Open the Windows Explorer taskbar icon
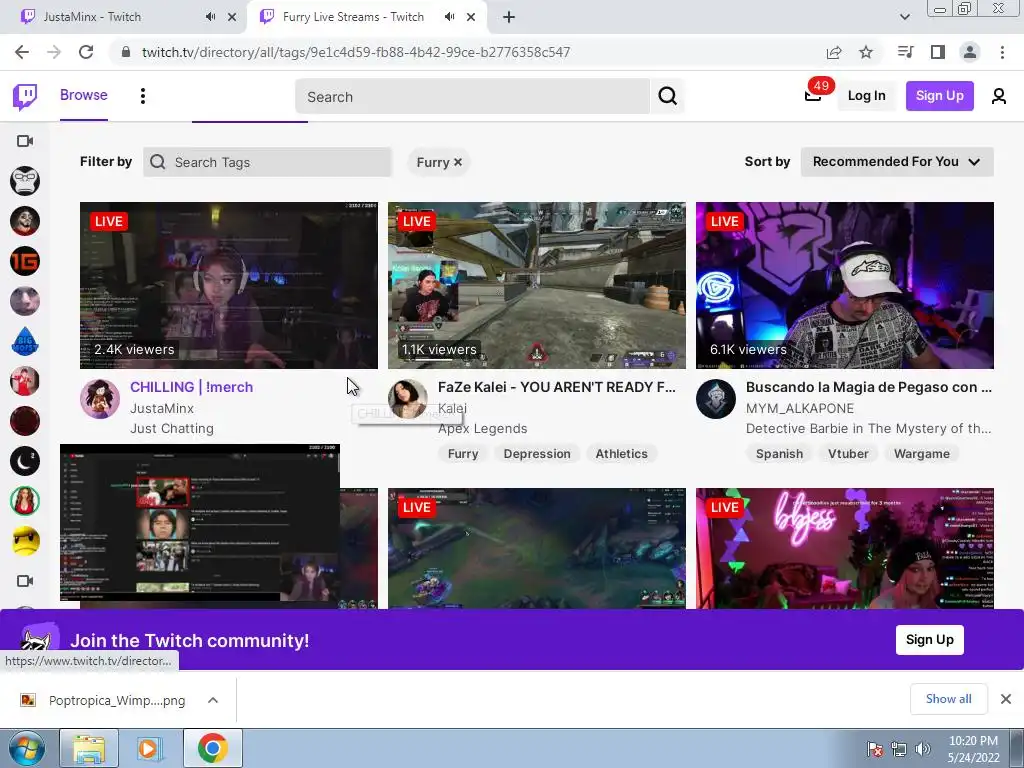The width and height of the screenshot is (1024, 768). (89, 748)
